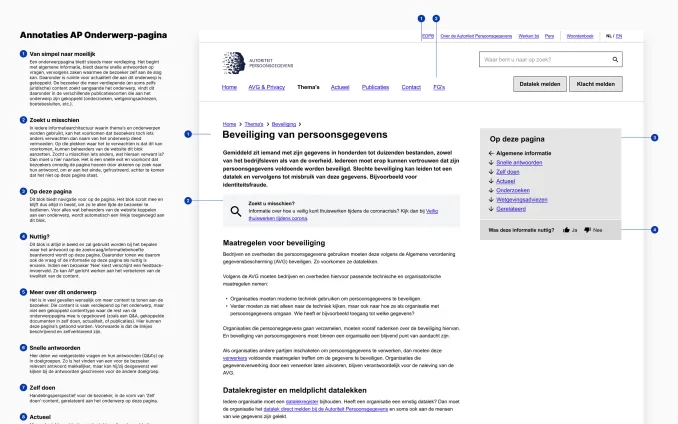Click the 'Maatregelen voor beveiliging' heading
This screenshot has height=424, width=678.
[274, 243]
